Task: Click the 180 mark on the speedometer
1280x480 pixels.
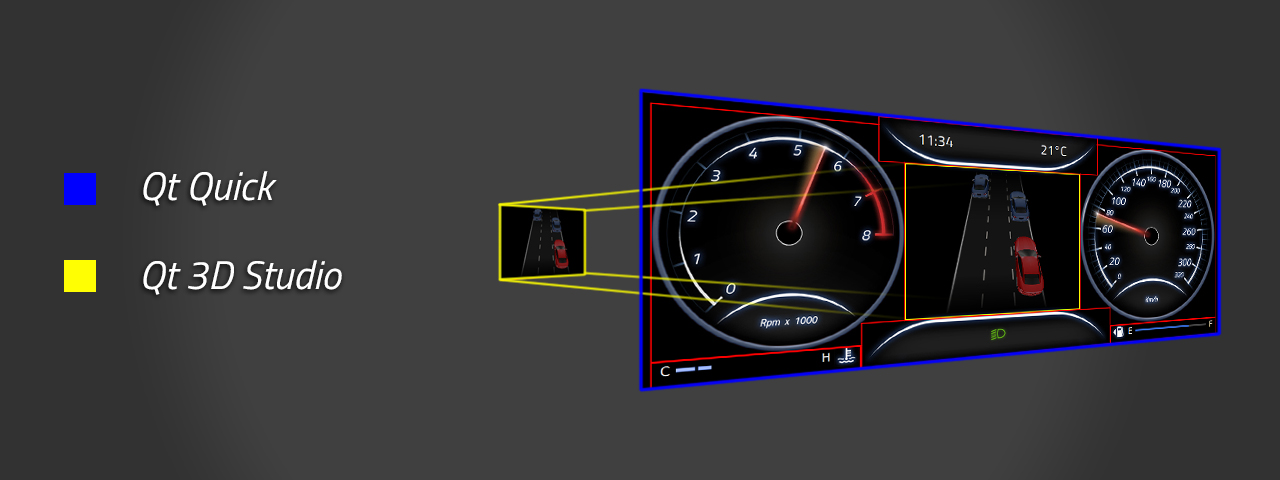Action: 1164,184
